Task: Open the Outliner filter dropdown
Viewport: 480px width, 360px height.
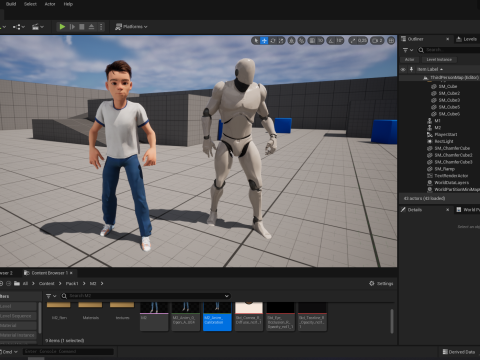Action: [x=408, y=50]
